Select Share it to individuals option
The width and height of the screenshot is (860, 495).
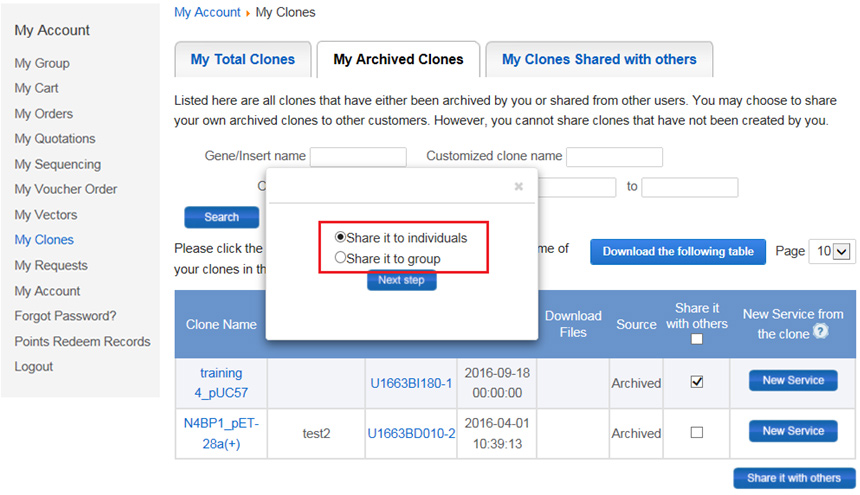pos(341,238)
